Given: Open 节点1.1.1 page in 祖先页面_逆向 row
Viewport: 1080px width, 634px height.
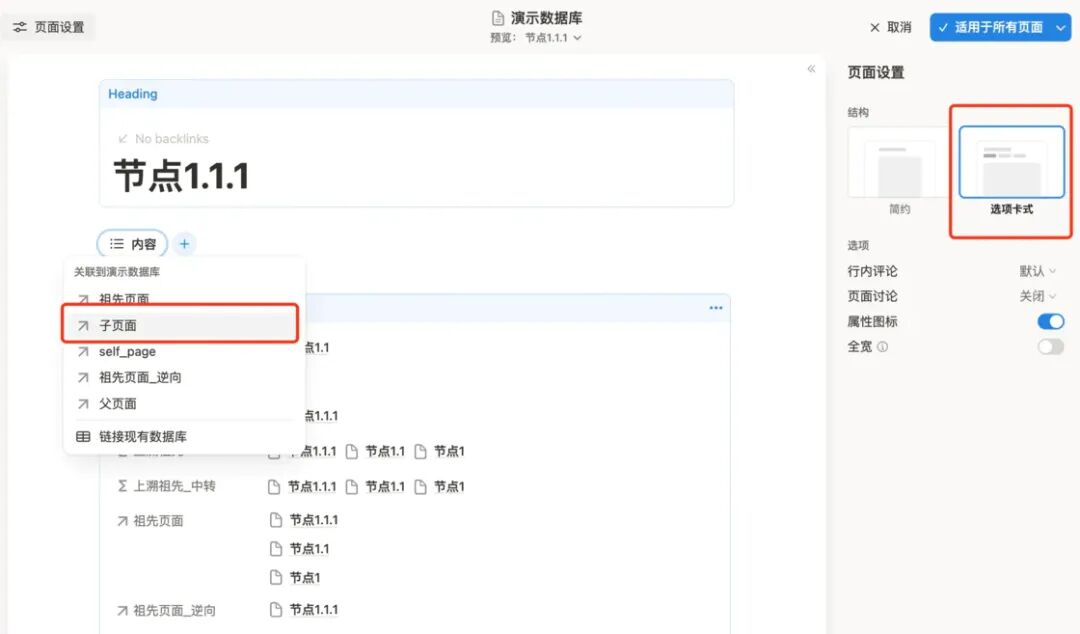Looking at the screenshot, I should tap(304, 609).
